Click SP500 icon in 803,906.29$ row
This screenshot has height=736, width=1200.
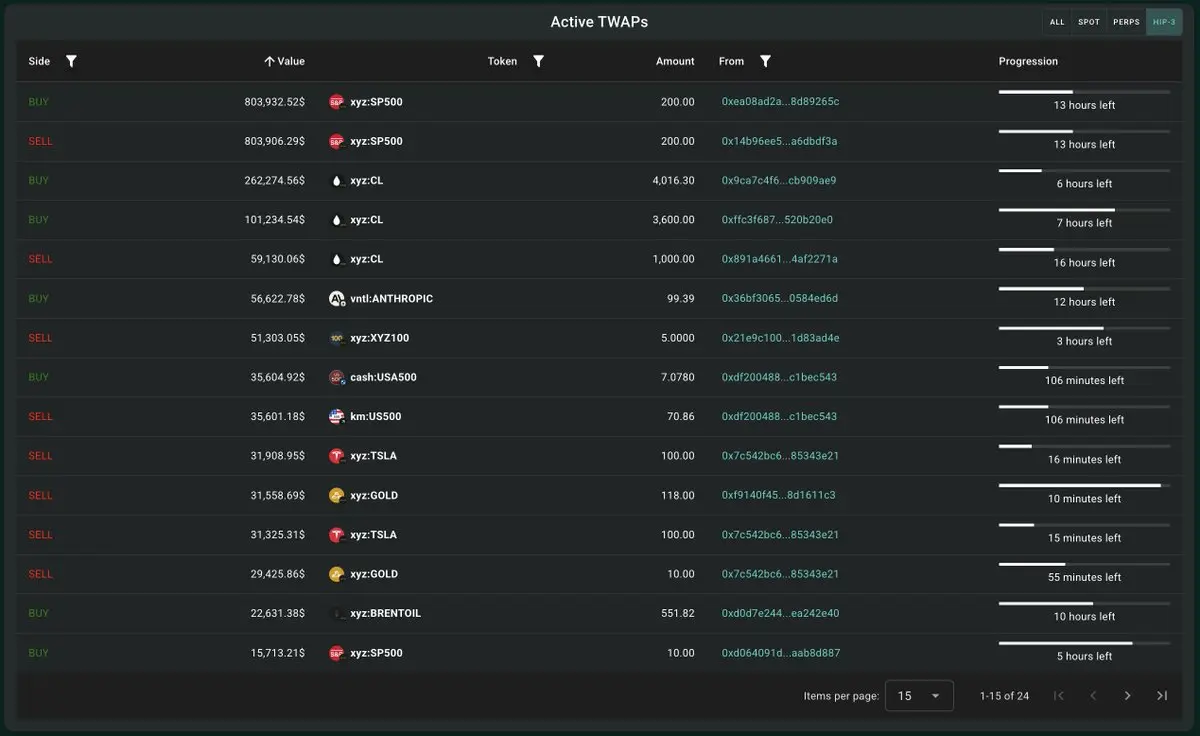337,141
